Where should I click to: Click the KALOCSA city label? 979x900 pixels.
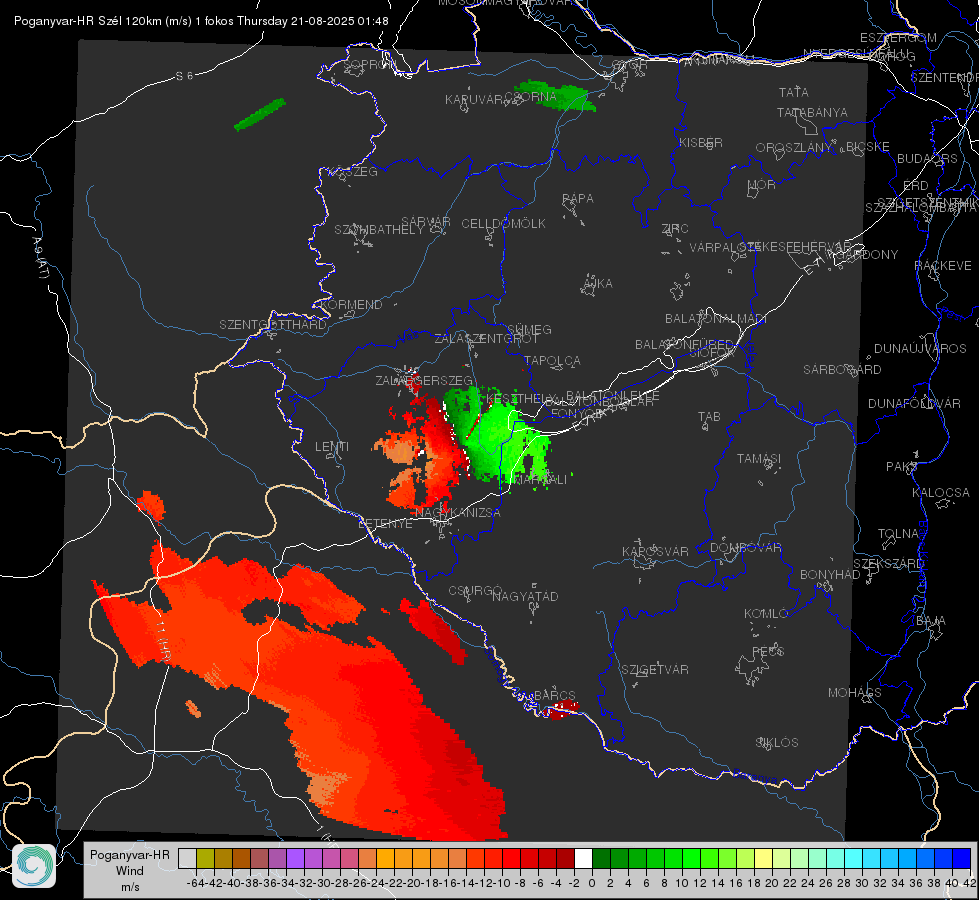tap(940, 493)
